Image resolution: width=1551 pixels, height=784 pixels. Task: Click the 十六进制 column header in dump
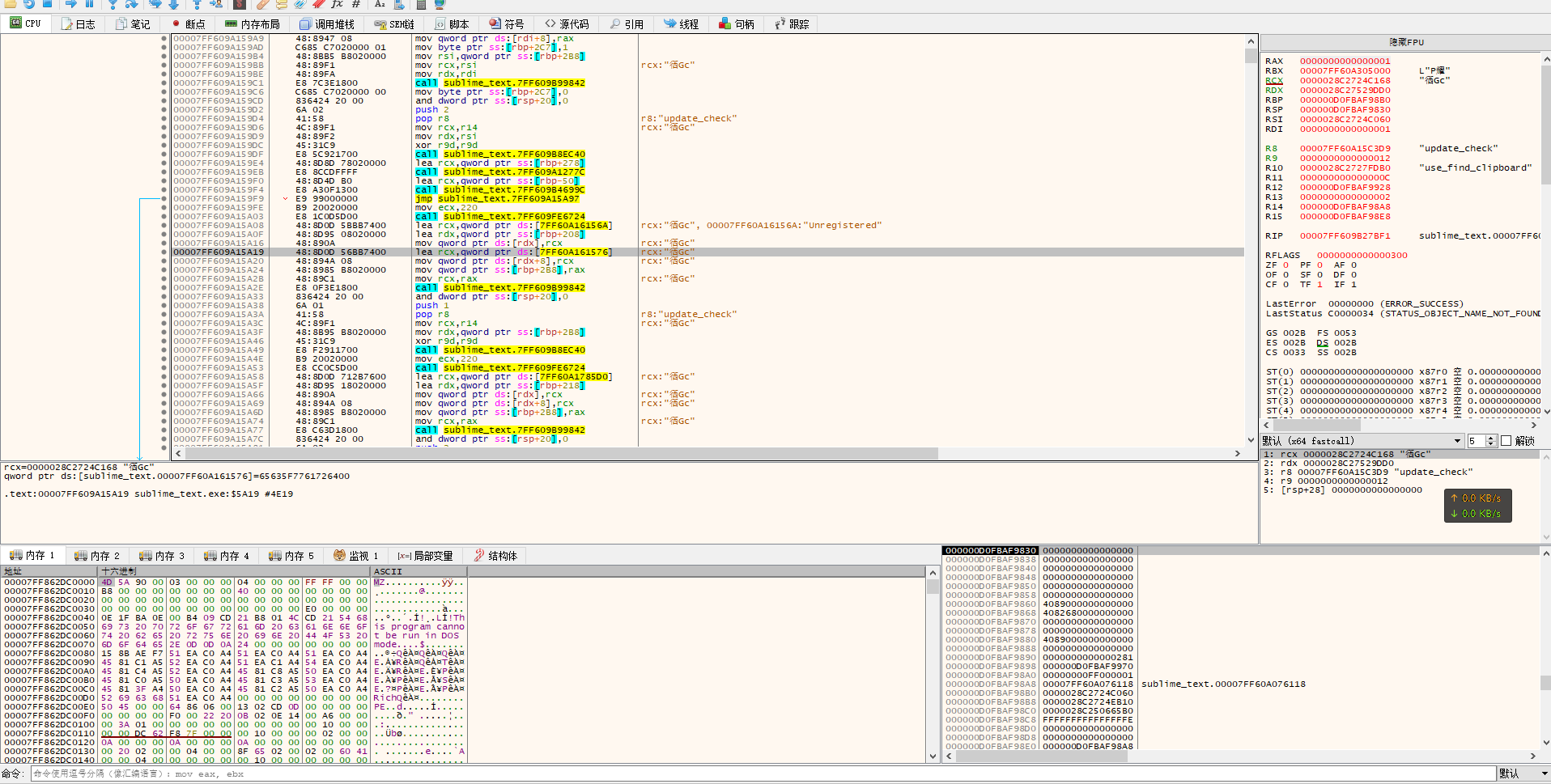(233, 571)
